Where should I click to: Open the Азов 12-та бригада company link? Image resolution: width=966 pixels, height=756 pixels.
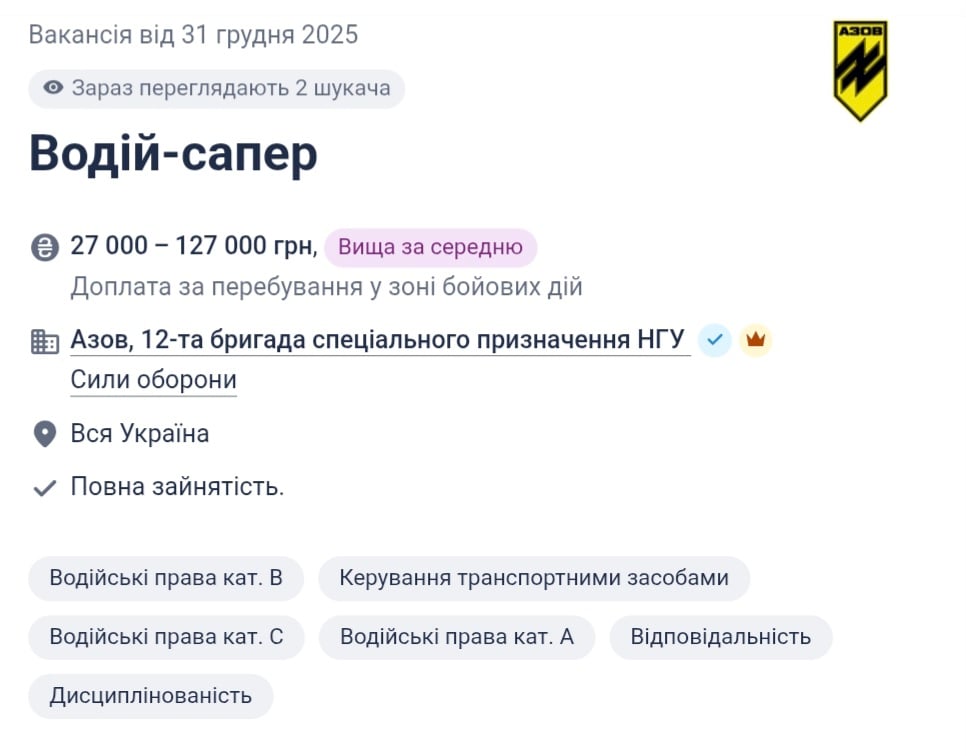[x=378, y=339]
